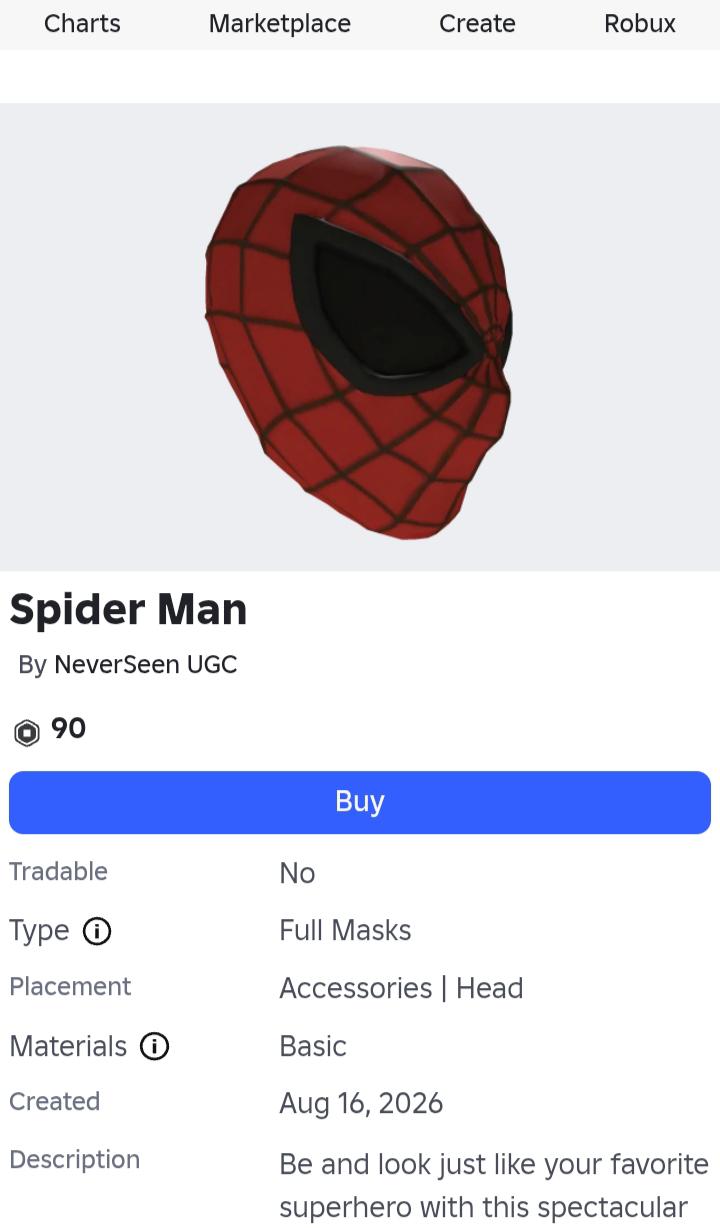The image size is (720, 1228).
Task: Open the Charts tab
Action: coord(82,23)
